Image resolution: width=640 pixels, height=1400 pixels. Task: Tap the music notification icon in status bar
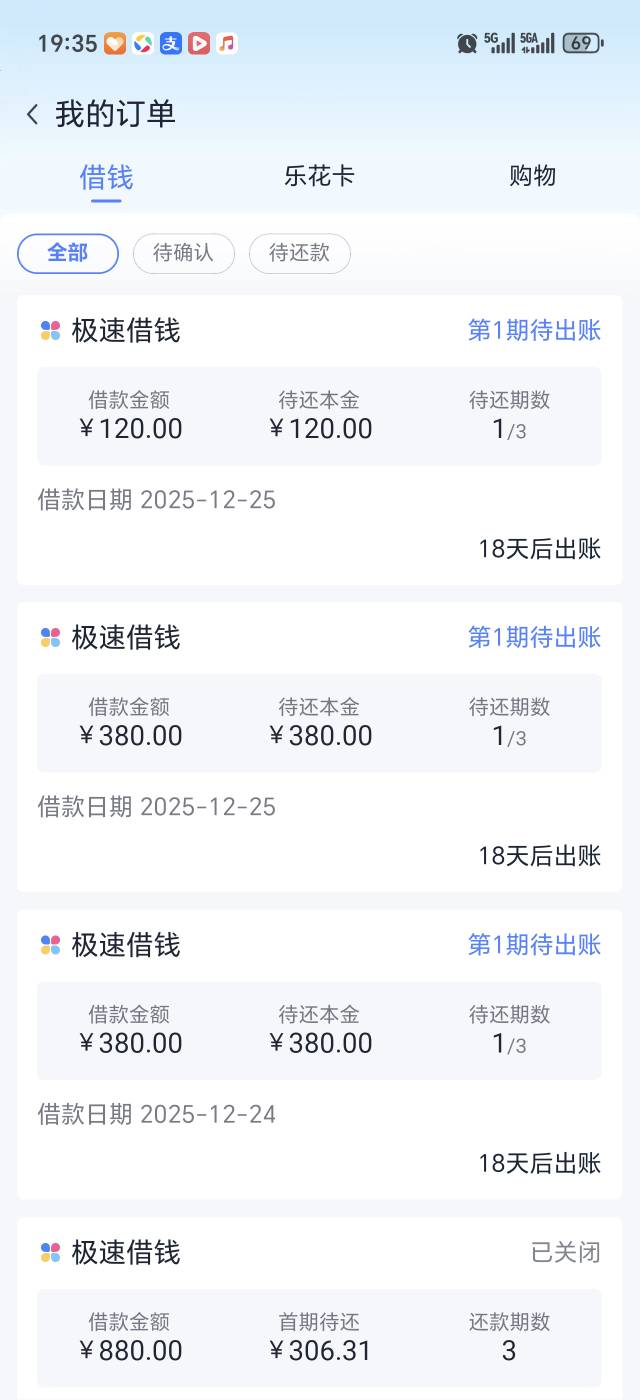[227, 43]
